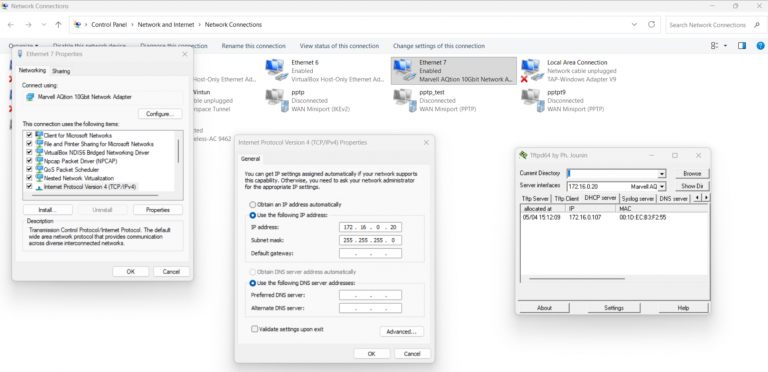Open the recent locations dropdown beside Forward
The height and width of the screenshot is (372, 768).
44,24
